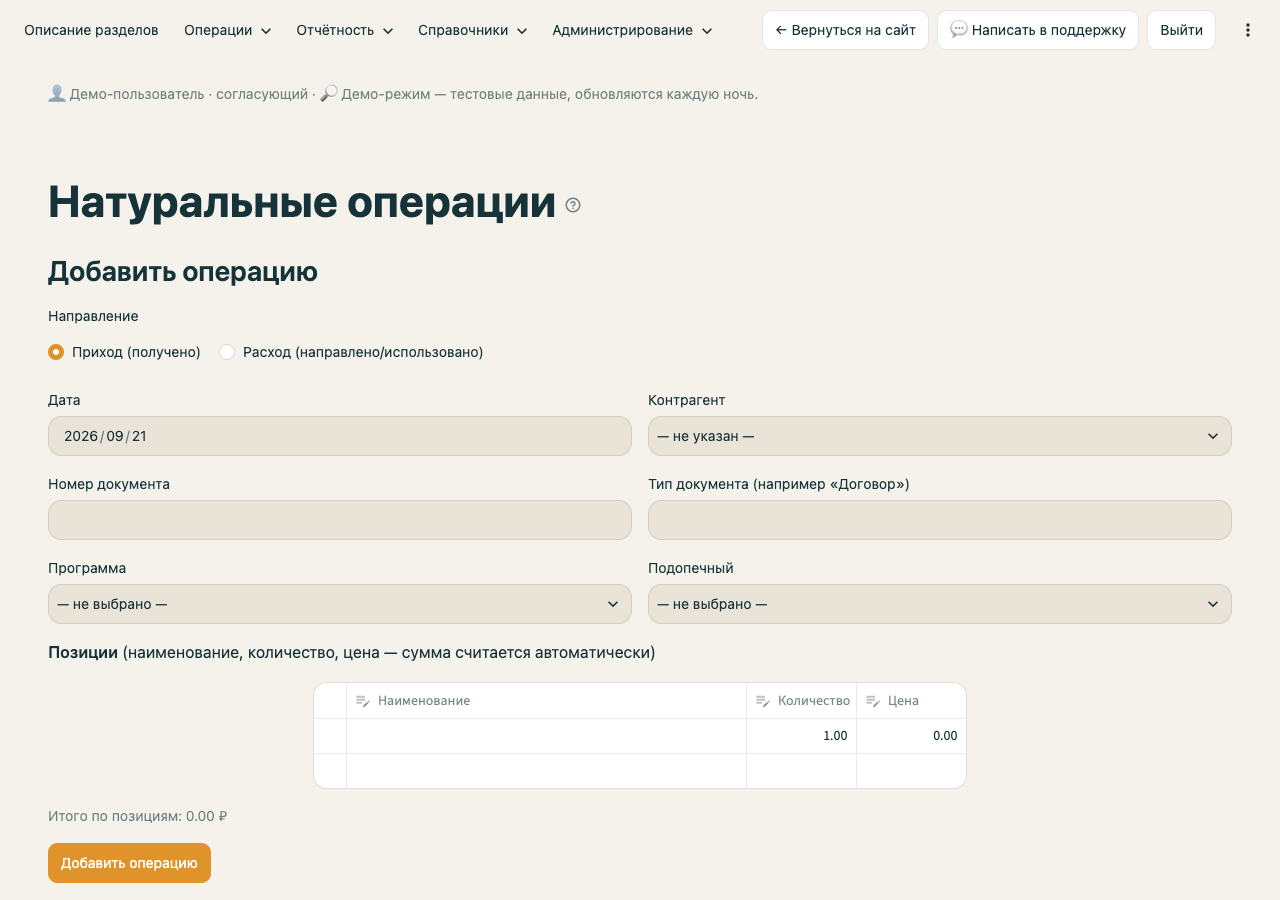The height and width of the screenshot is (900, 1280).
Task: Expand the Операции menu
Action: click(x=228, y=30)
